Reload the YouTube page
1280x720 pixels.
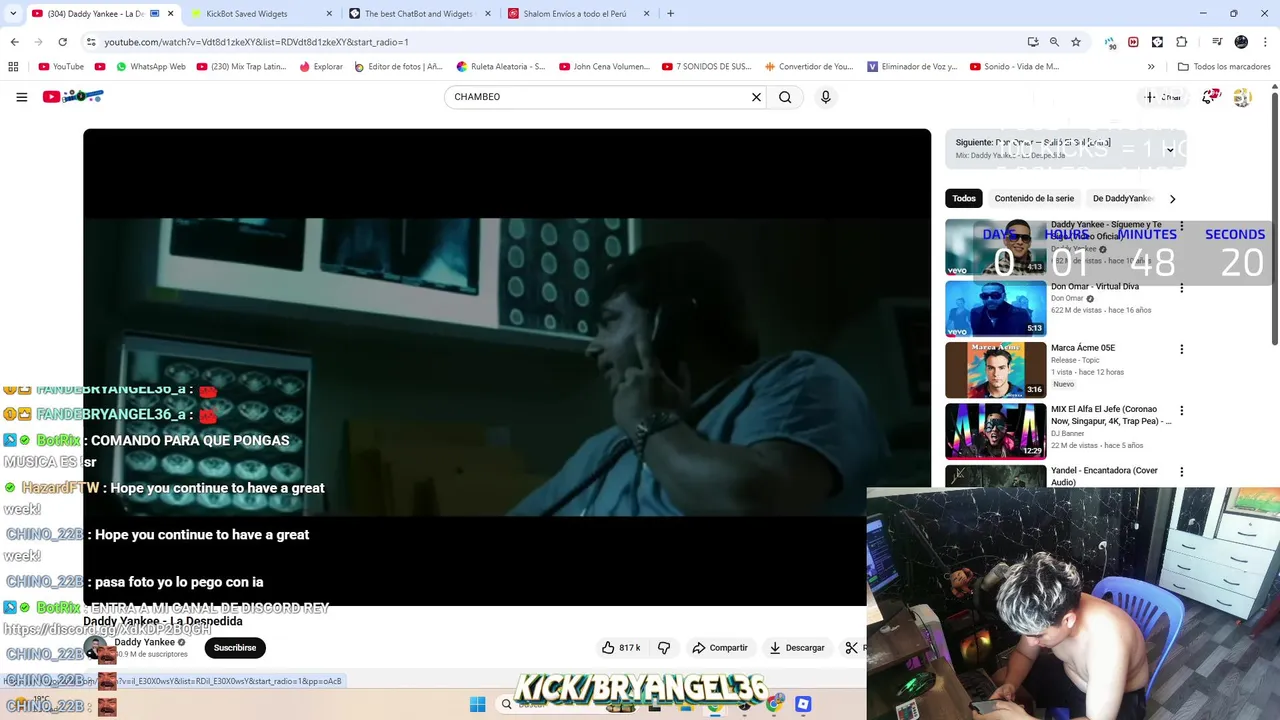click(62, 42)
